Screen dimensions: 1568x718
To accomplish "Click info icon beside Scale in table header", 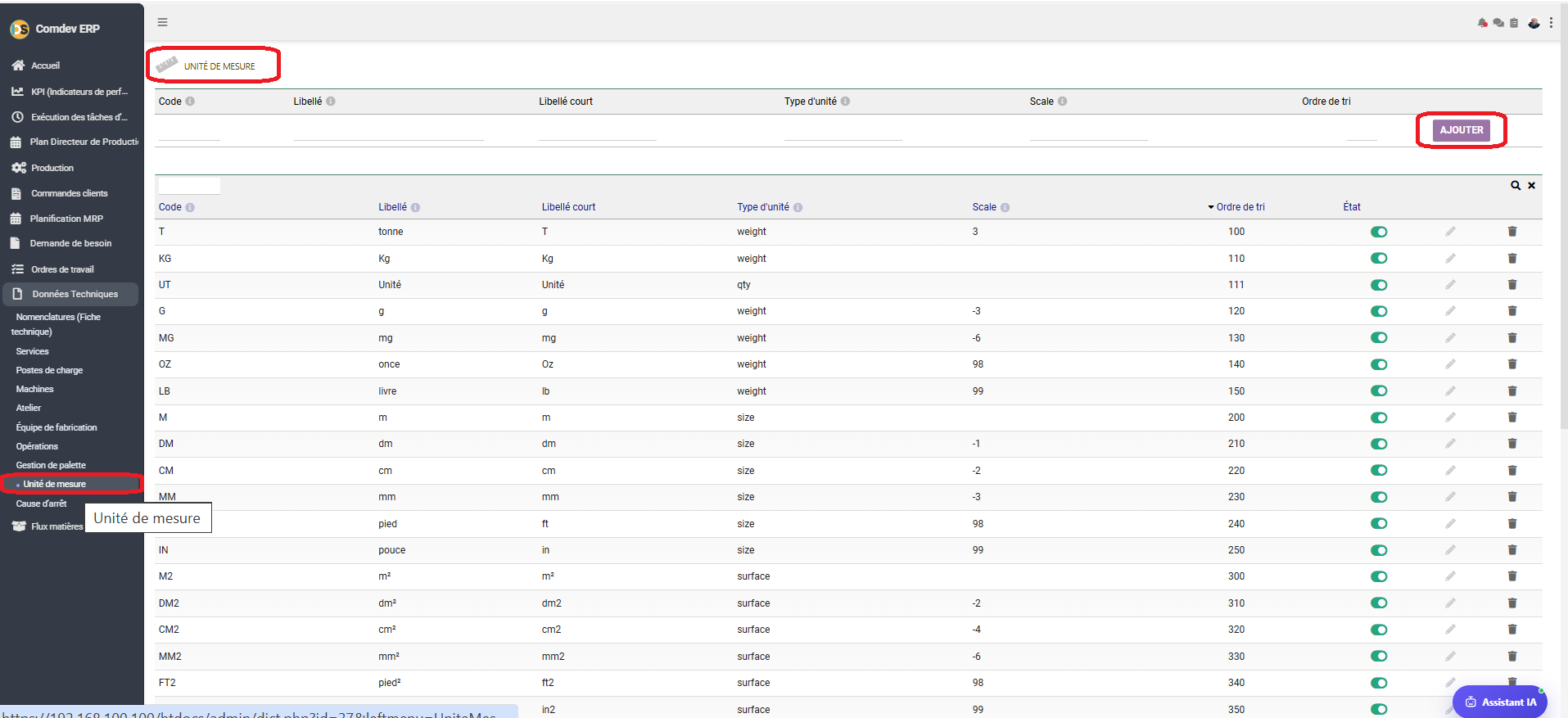I will click(x=1005, y=208).
